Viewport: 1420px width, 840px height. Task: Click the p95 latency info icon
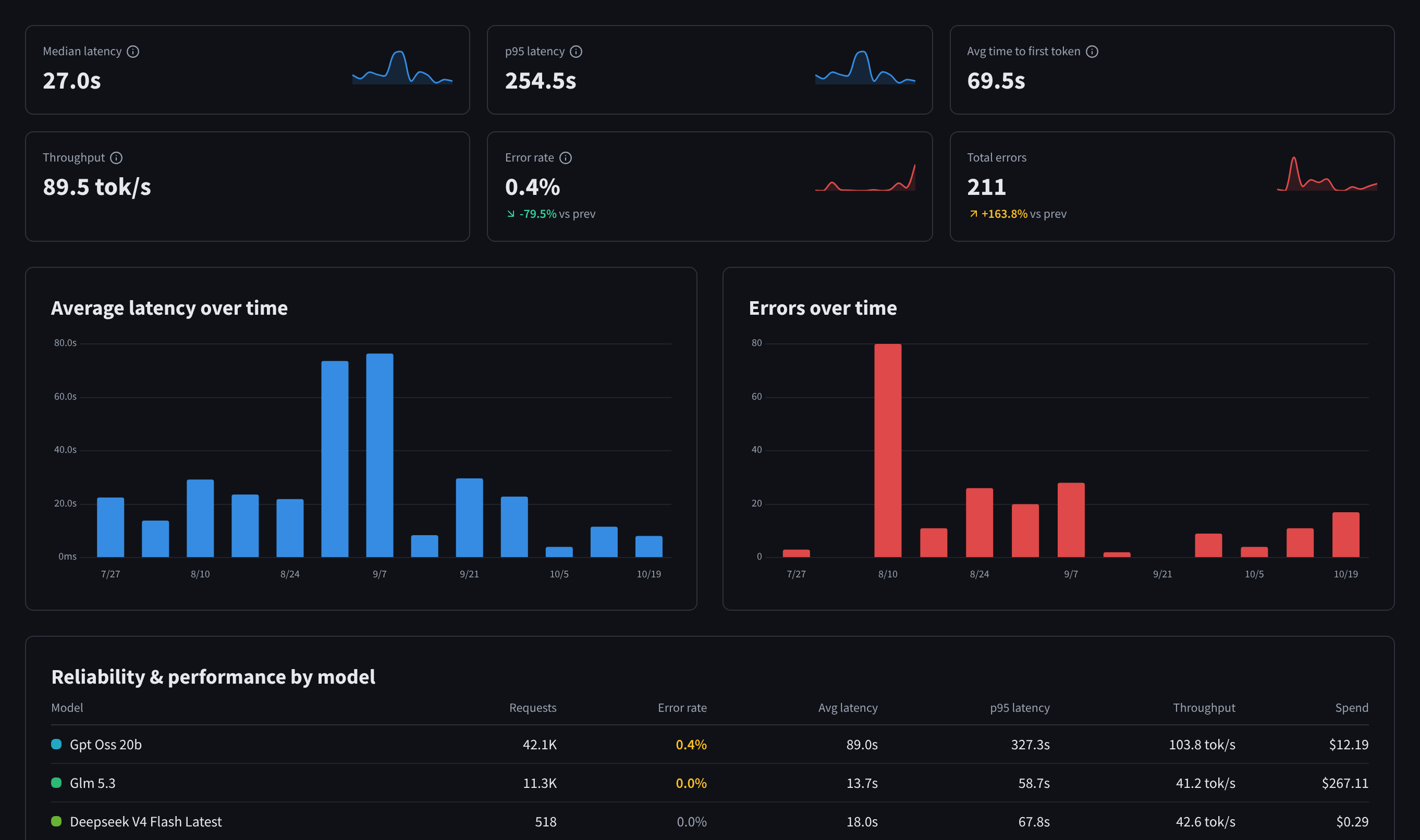tap(576, 52)
